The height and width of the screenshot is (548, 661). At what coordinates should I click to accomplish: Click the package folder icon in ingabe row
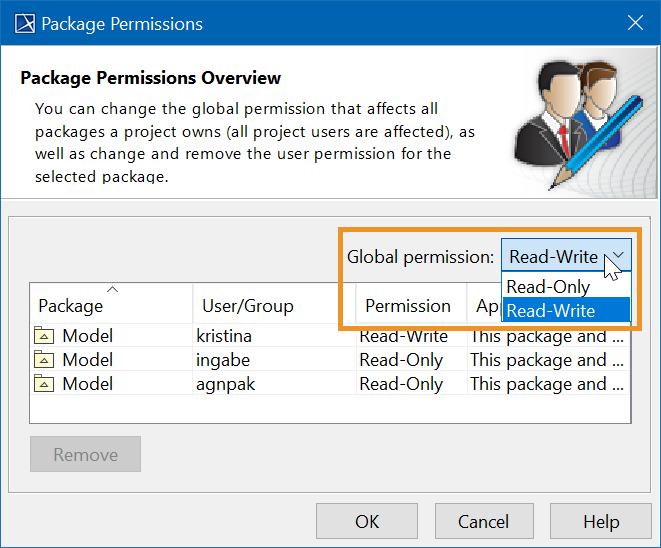click(45, 359)
